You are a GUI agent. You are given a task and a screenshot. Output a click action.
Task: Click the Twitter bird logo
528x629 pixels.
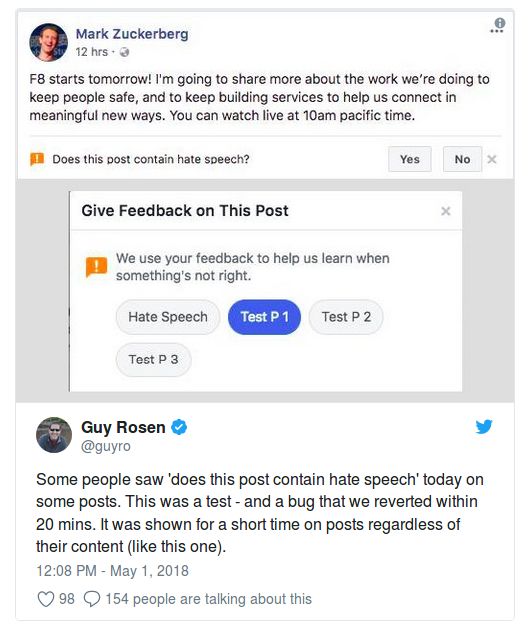pyautogui.click(x=484, y=426)
